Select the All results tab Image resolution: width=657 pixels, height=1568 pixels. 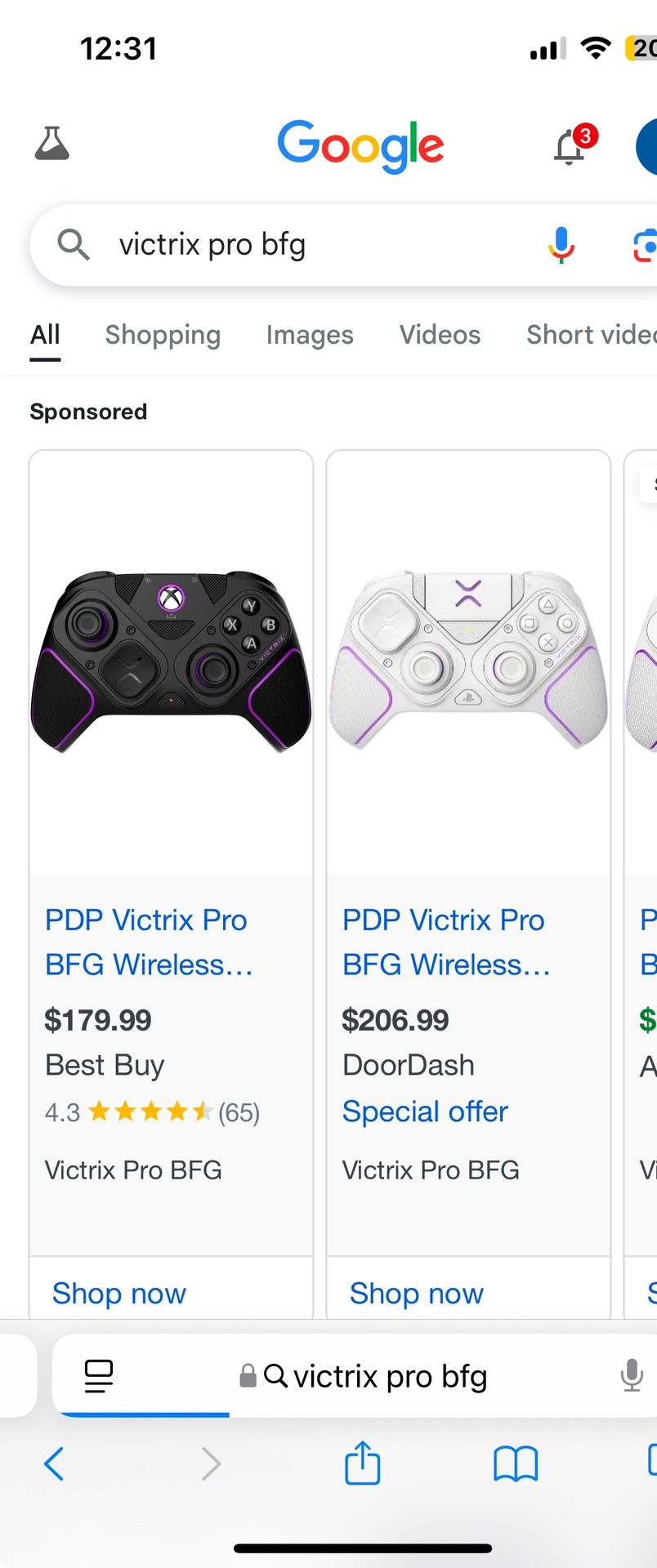tap(45, 335)
